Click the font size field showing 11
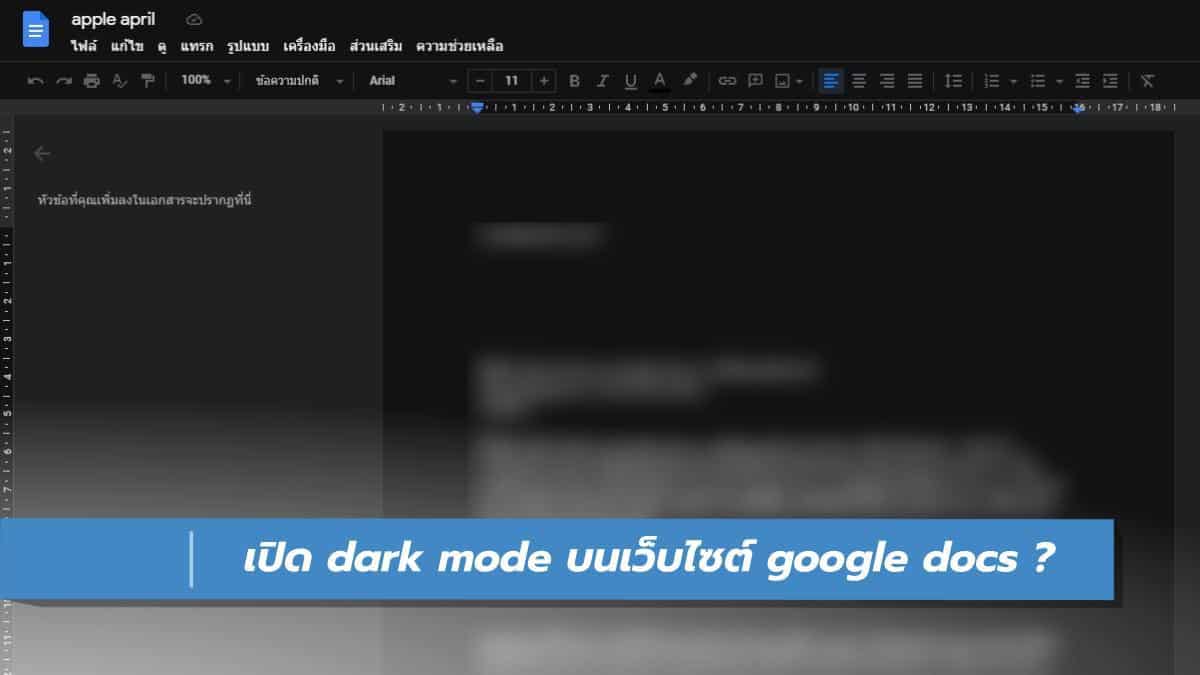Screen dimensions: 1200x675 tap(512, 81)
